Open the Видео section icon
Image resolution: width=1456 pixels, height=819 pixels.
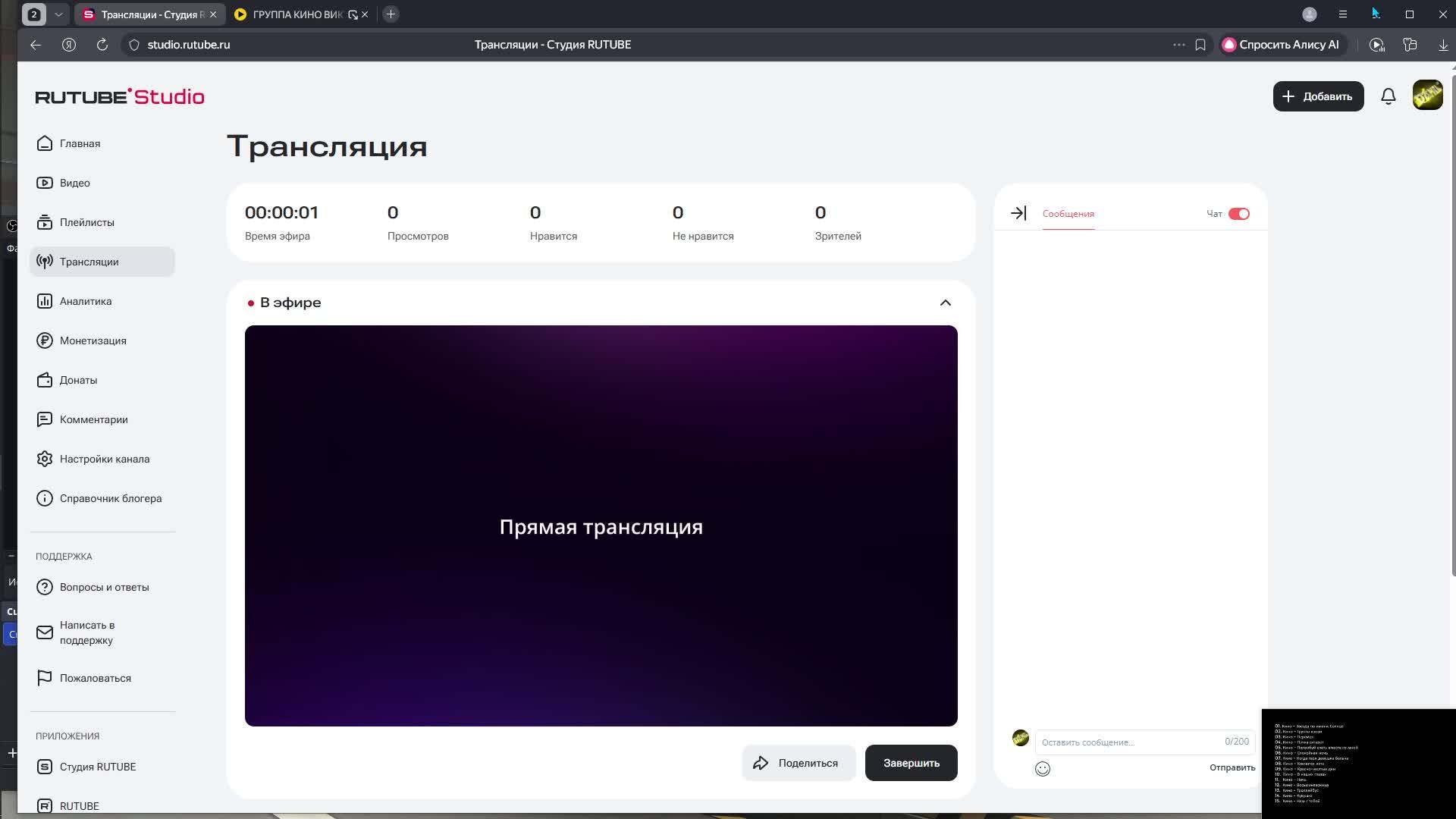tap(45, 183)
